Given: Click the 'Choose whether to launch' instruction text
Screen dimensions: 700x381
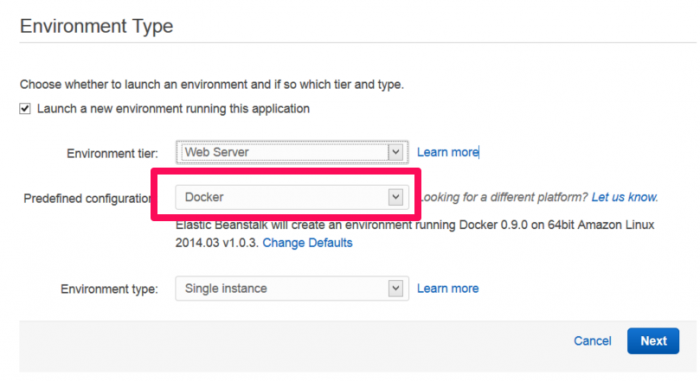Looking at the screenshot, I should pos(212,84).
